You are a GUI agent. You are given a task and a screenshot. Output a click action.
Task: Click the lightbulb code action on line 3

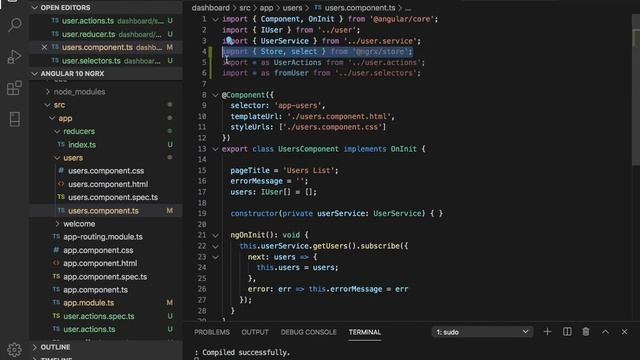click(x=229, y=40)
